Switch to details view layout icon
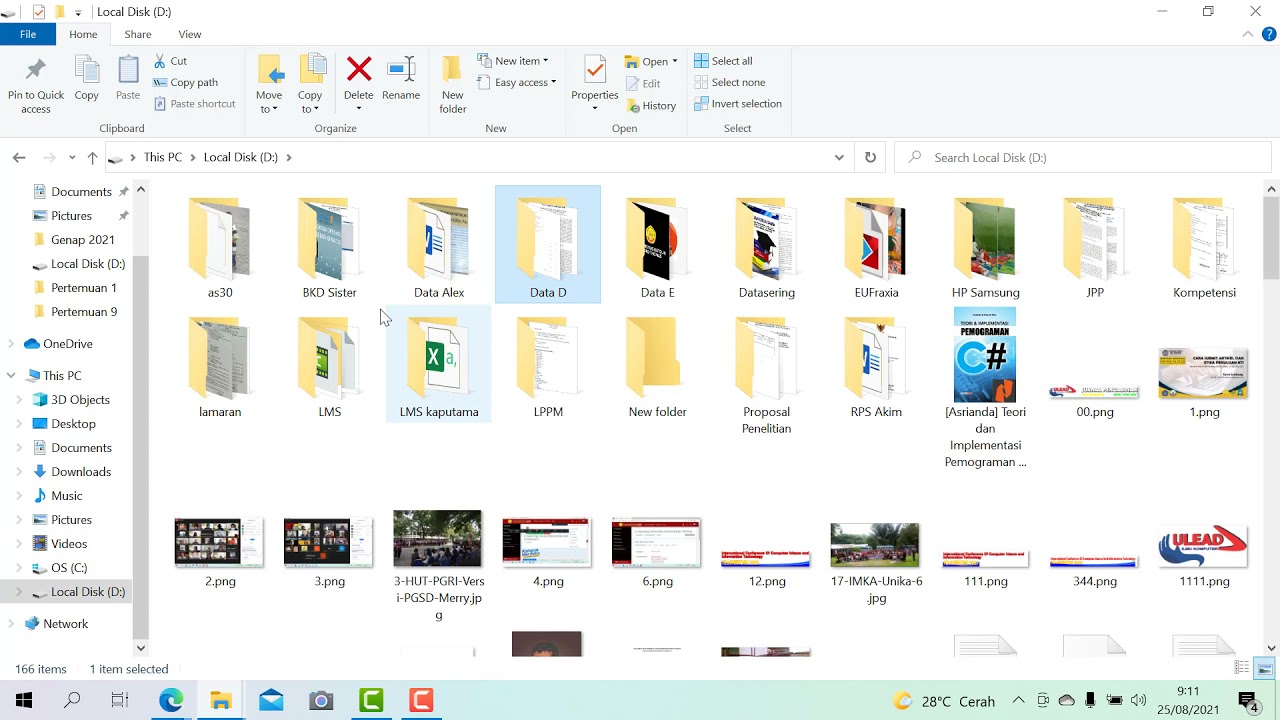This screenshot has width=1280, height=720. pyautogui.click(x=1242, y=669)
